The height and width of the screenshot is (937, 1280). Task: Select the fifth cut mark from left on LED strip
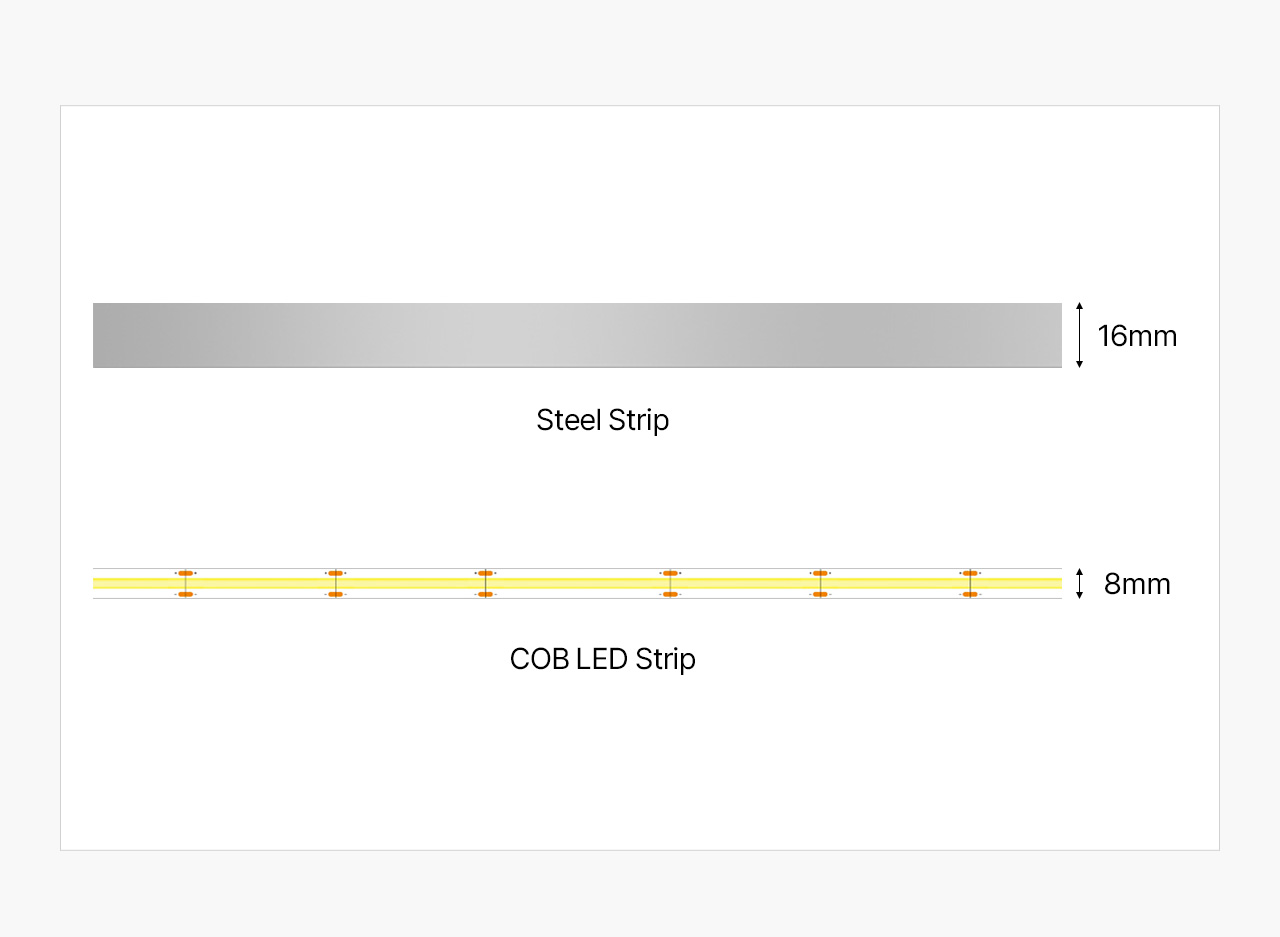(820, 583)
